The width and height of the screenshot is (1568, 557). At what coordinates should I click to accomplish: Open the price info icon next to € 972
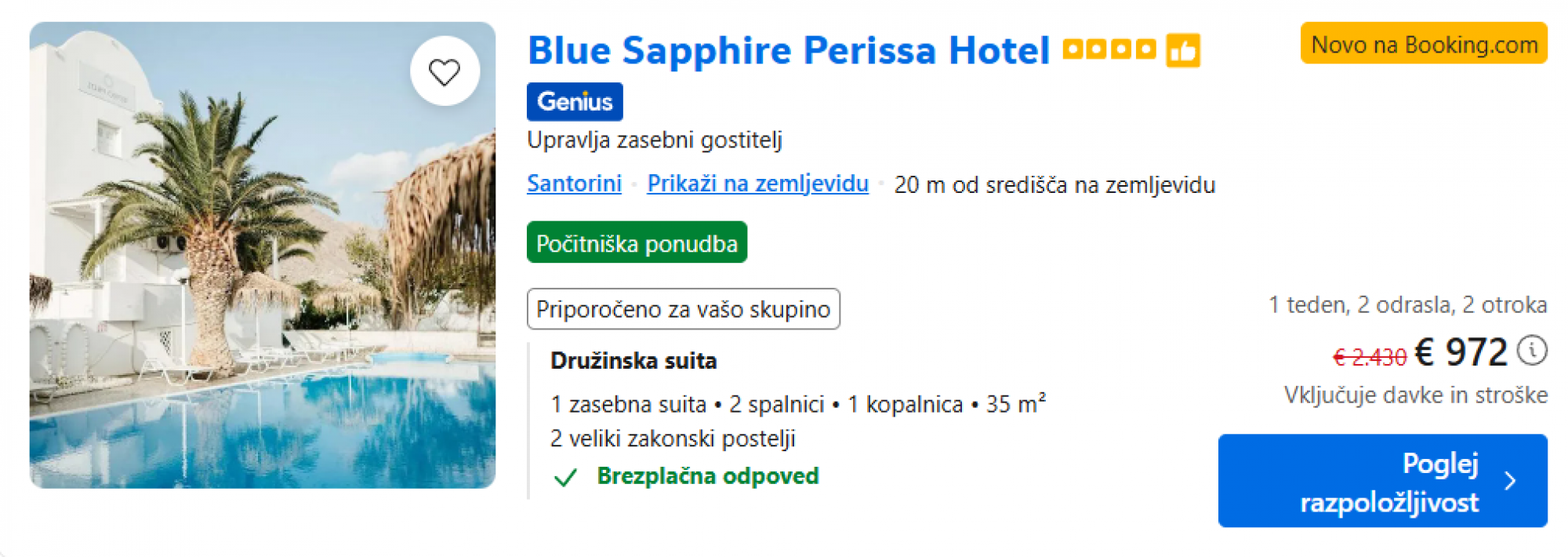(x=1532, y=350)
